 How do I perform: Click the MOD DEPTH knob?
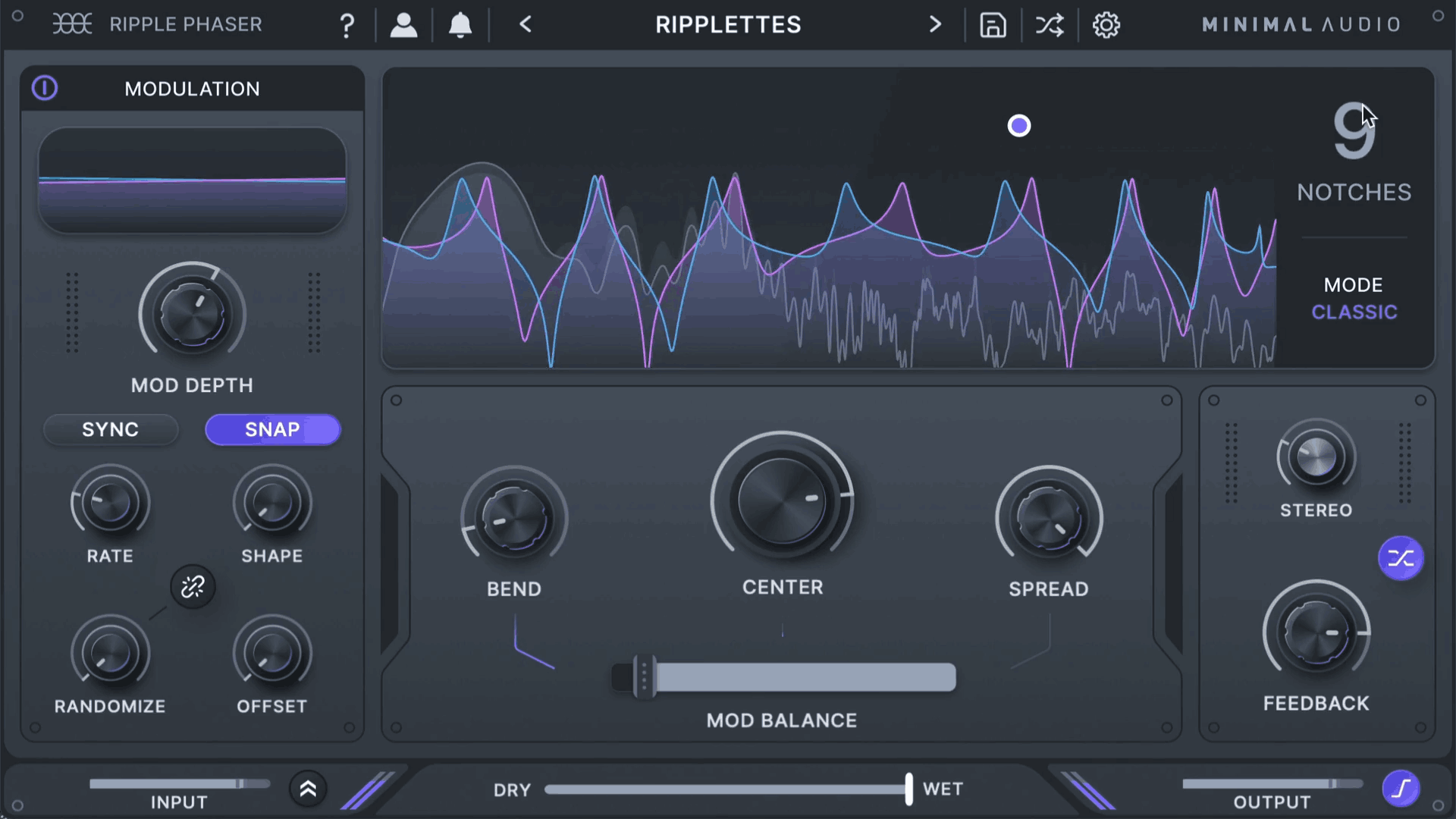coord(193,314)
